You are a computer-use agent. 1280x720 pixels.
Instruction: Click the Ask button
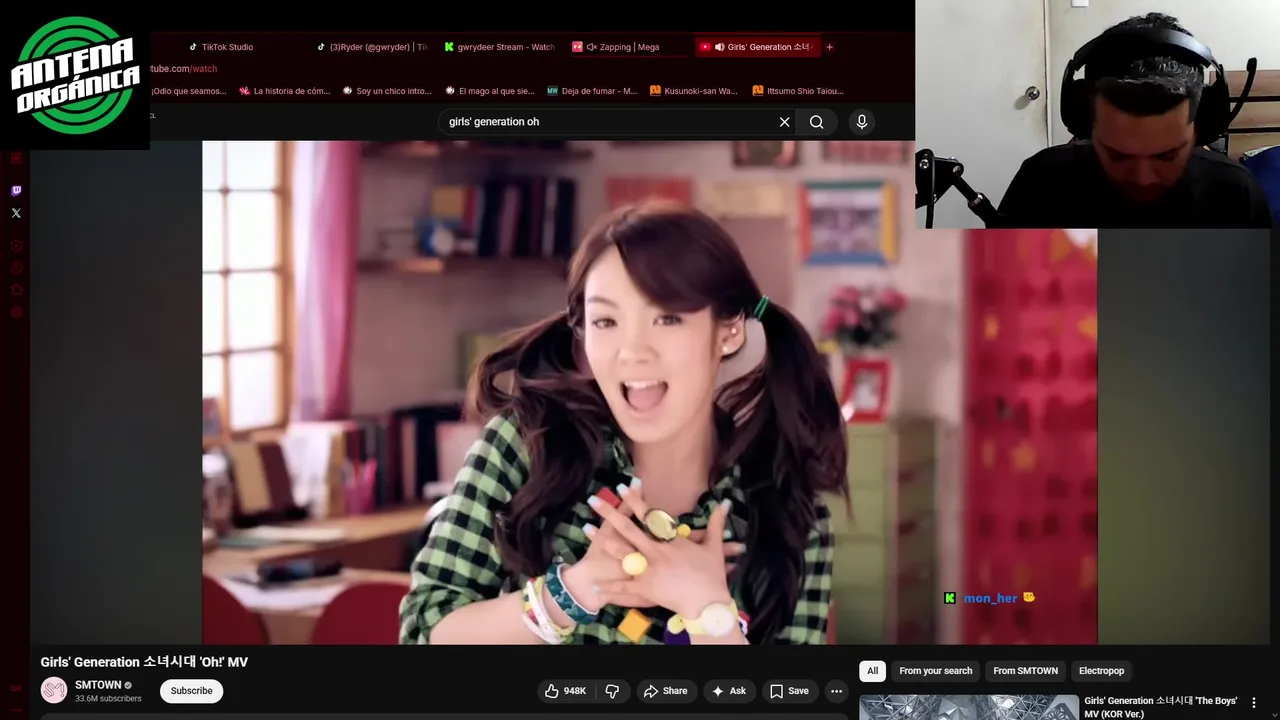[729, 691]
